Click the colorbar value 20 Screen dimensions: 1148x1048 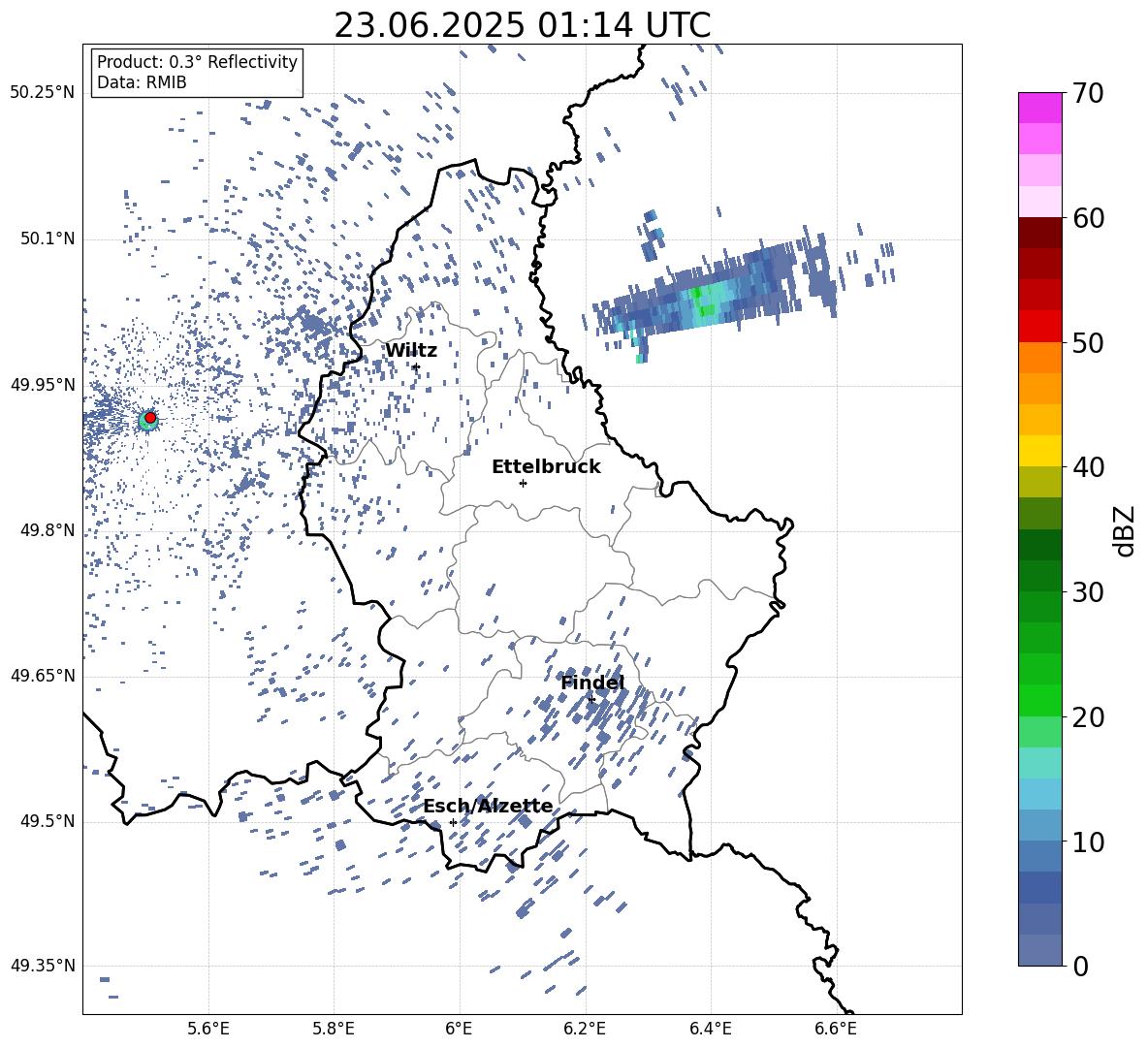point(1088,716)
